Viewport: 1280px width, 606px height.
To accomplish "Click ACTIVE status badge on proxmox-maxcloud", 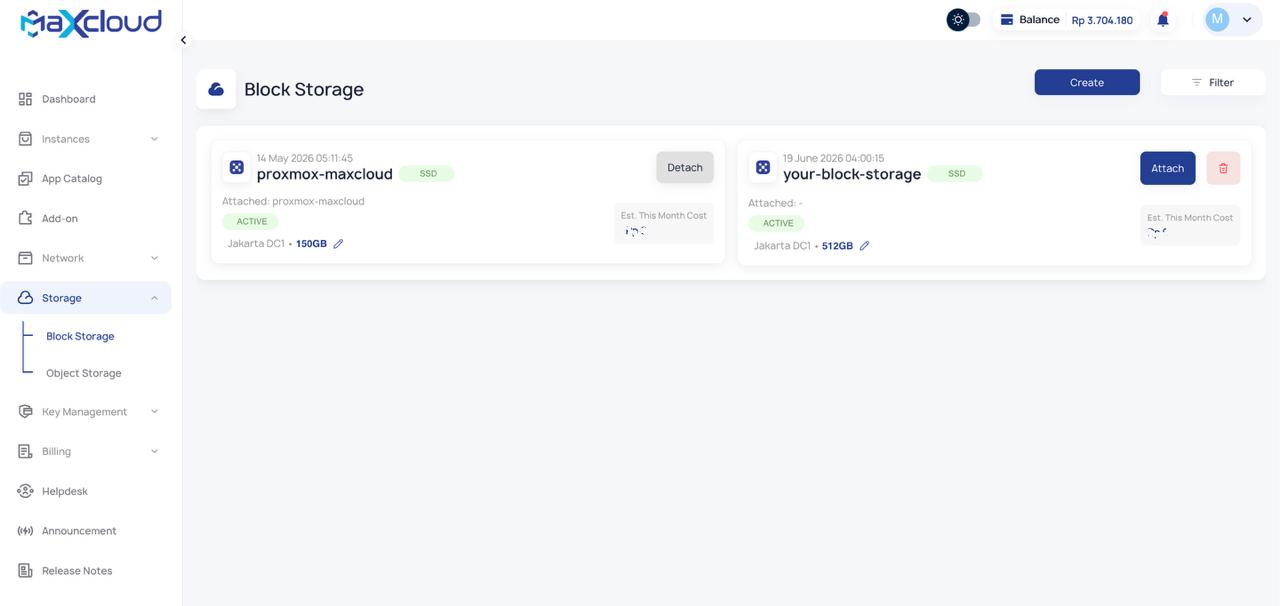I will [252, 222].
